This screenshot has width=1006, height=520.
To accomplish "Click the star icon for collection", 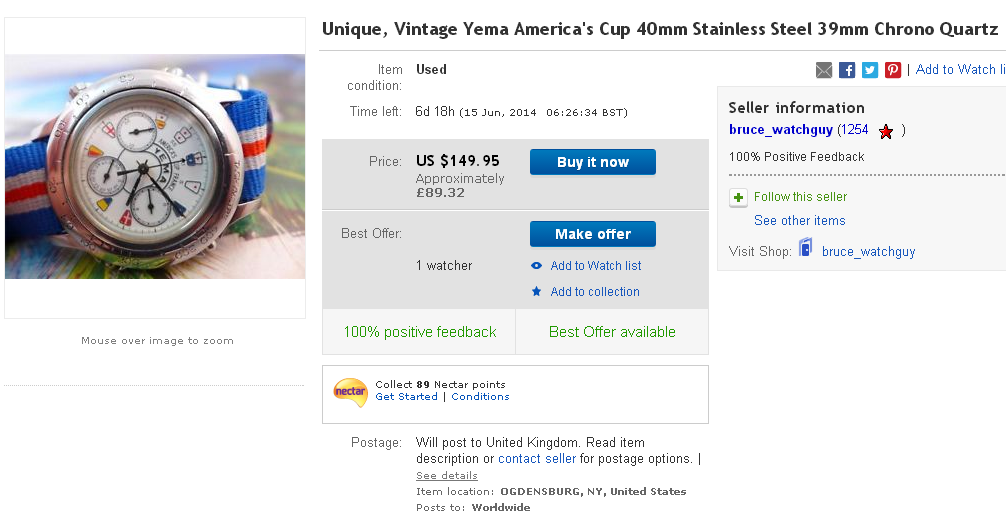I will 537,292.
